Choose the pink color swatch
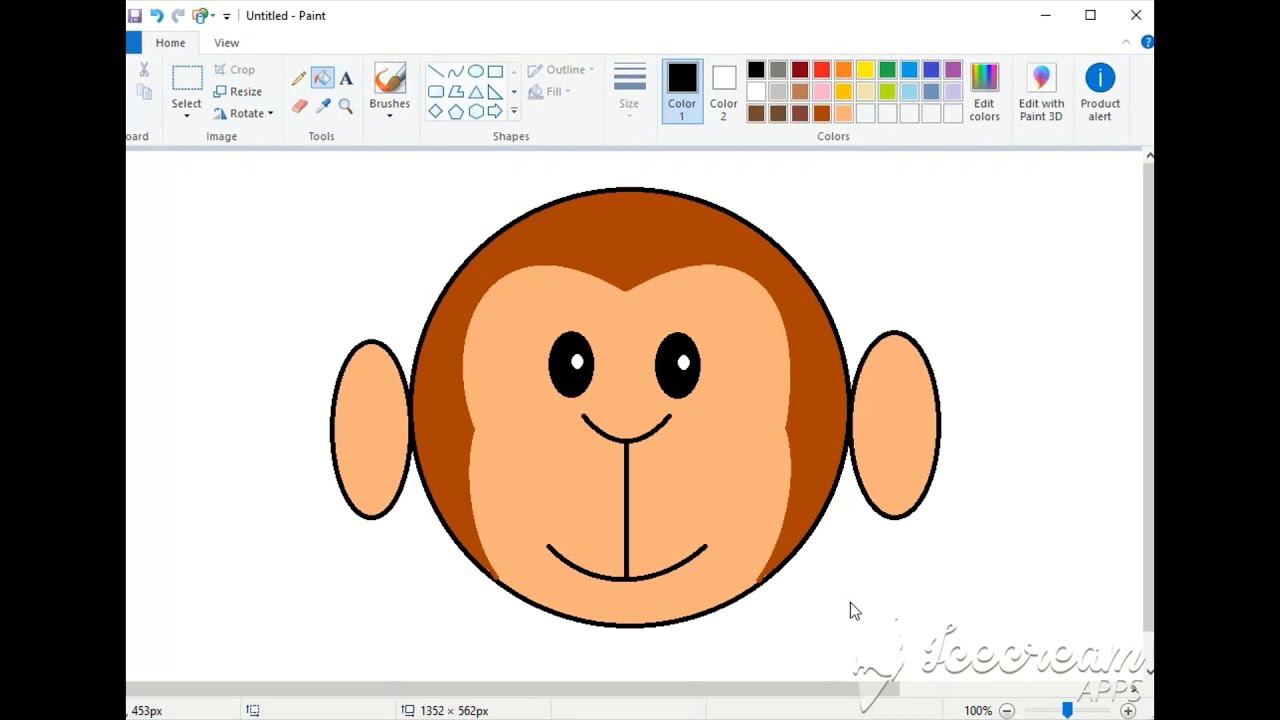 (822, 92)
